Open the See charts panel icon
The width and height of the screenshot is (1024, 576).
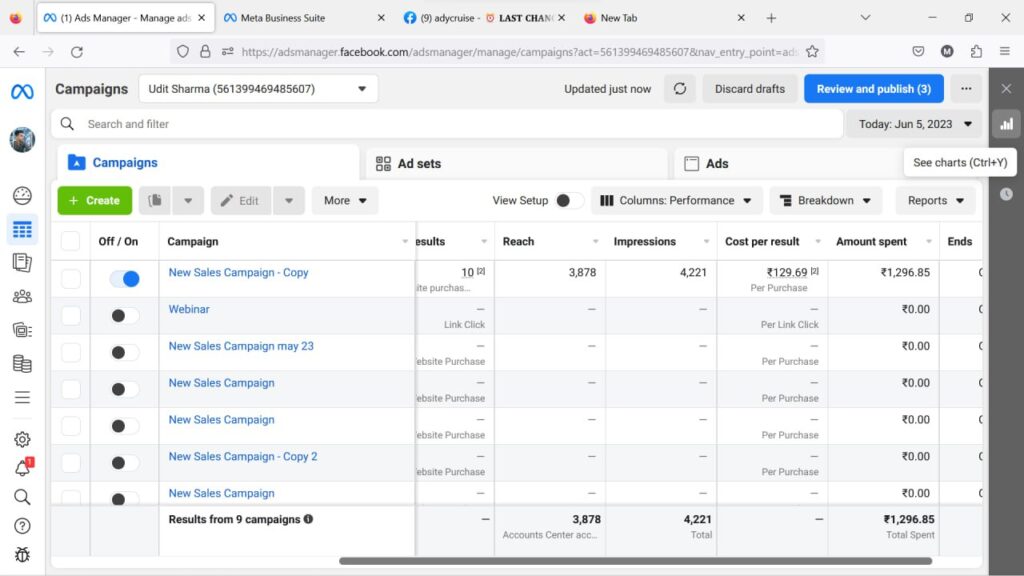tap(1006, 124)
